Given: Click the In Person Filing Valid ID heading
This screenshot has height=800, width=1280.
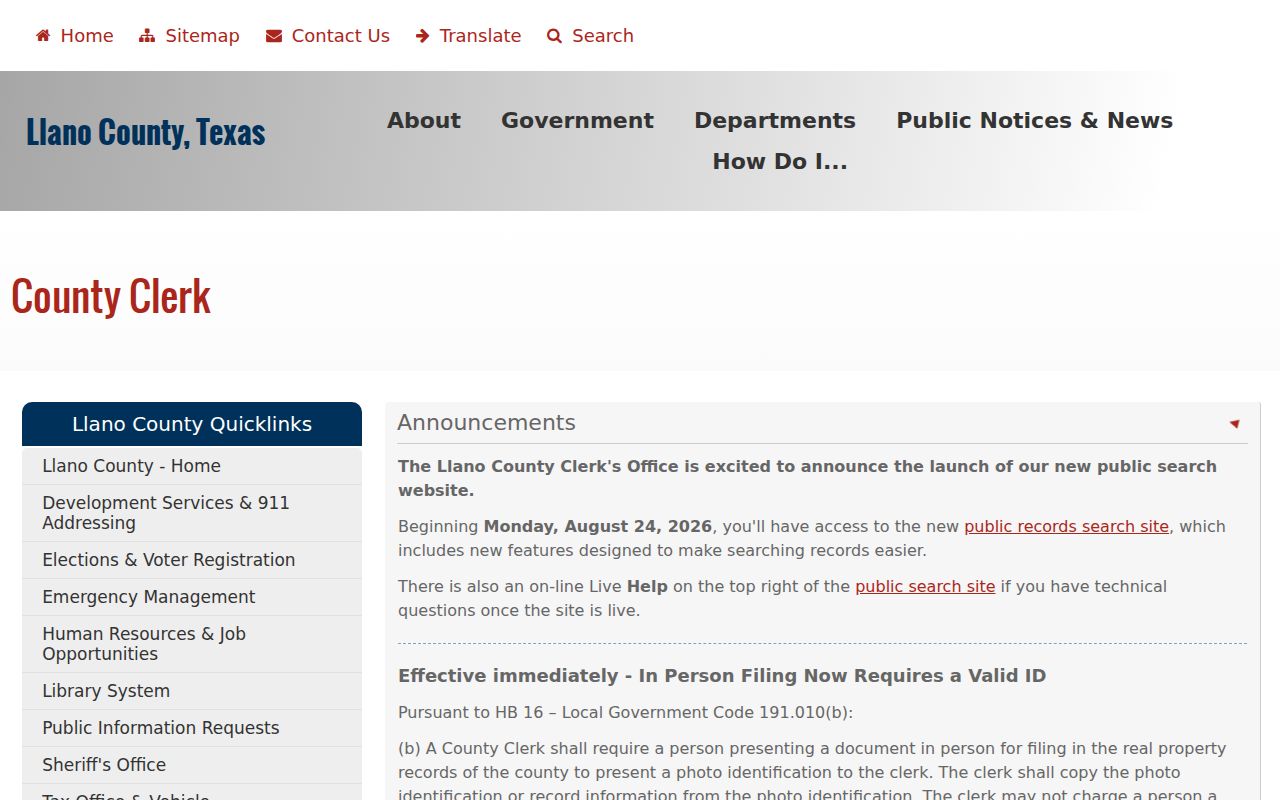Looking at the screenshot, I should pos(722,676).
